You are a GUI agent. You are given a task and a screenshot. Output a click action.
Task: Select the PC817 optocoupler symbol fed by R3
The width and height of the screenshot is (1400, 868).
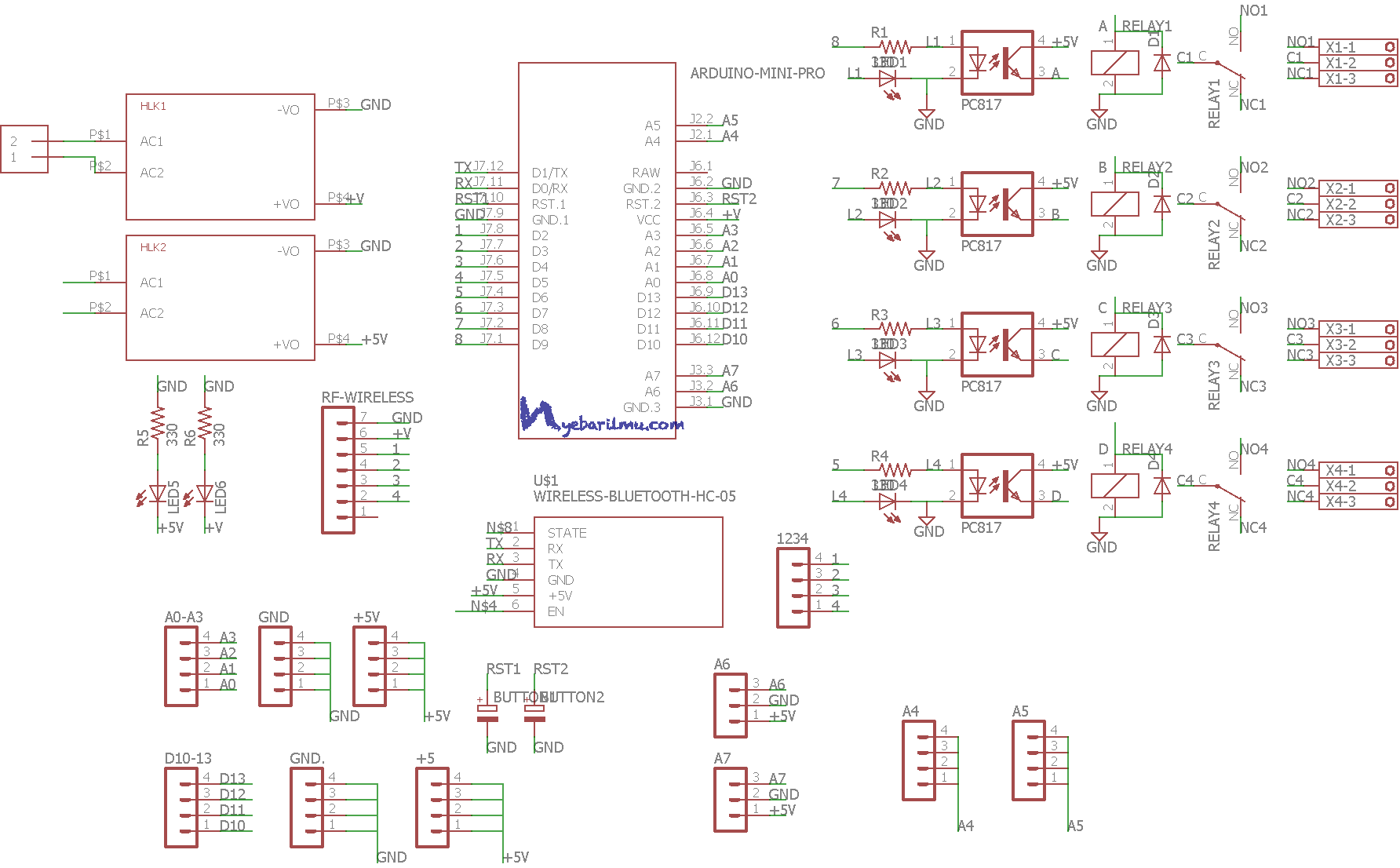(997, 345)
